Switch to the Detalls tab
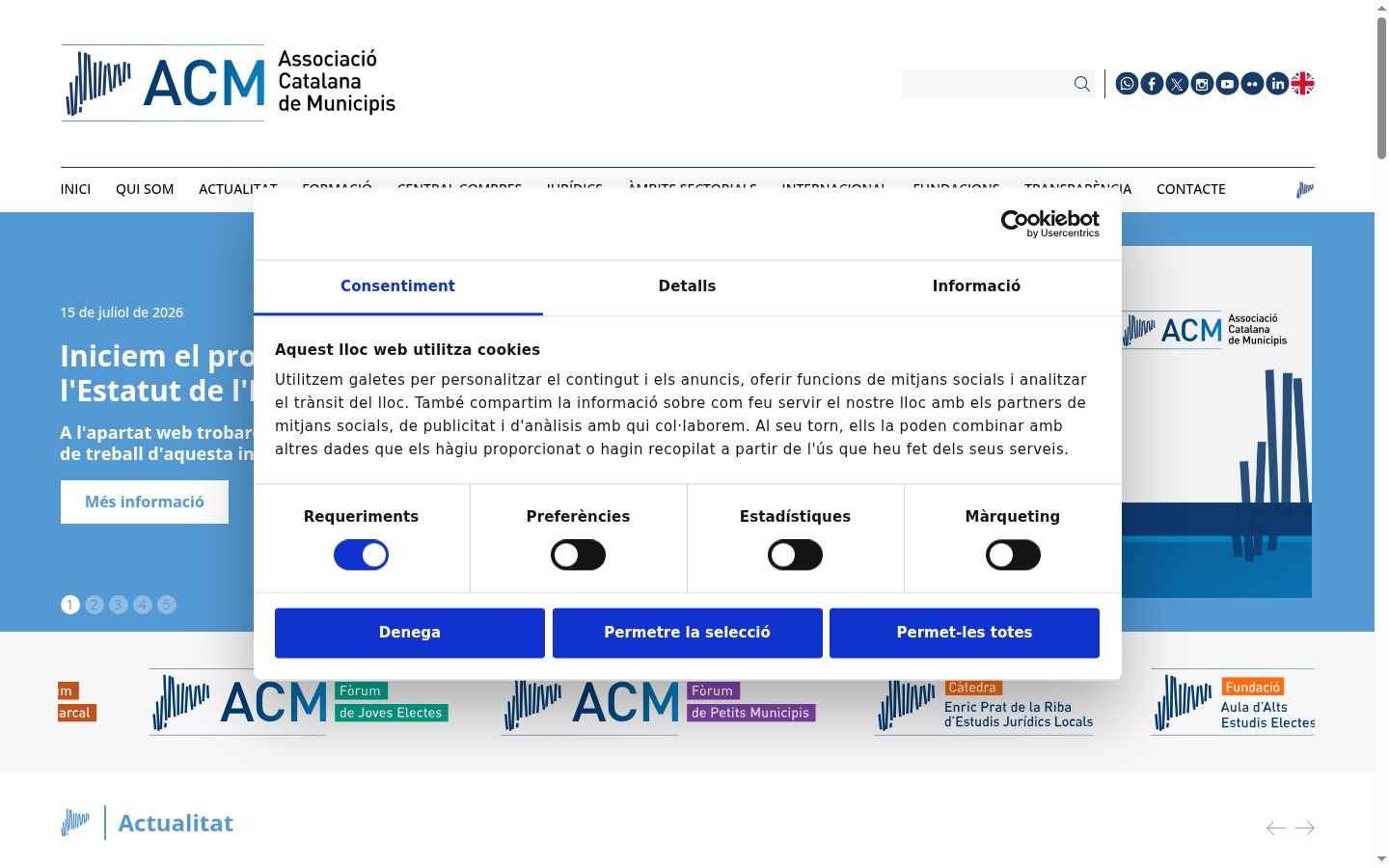 tap(687, 286)
